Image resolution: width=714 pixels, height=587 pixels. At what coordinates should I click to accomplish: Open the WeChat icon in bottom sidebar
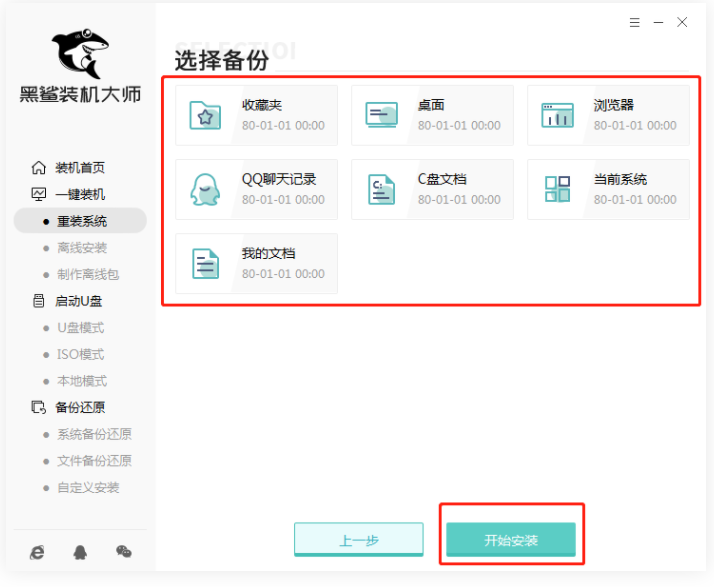pos(124,552)
